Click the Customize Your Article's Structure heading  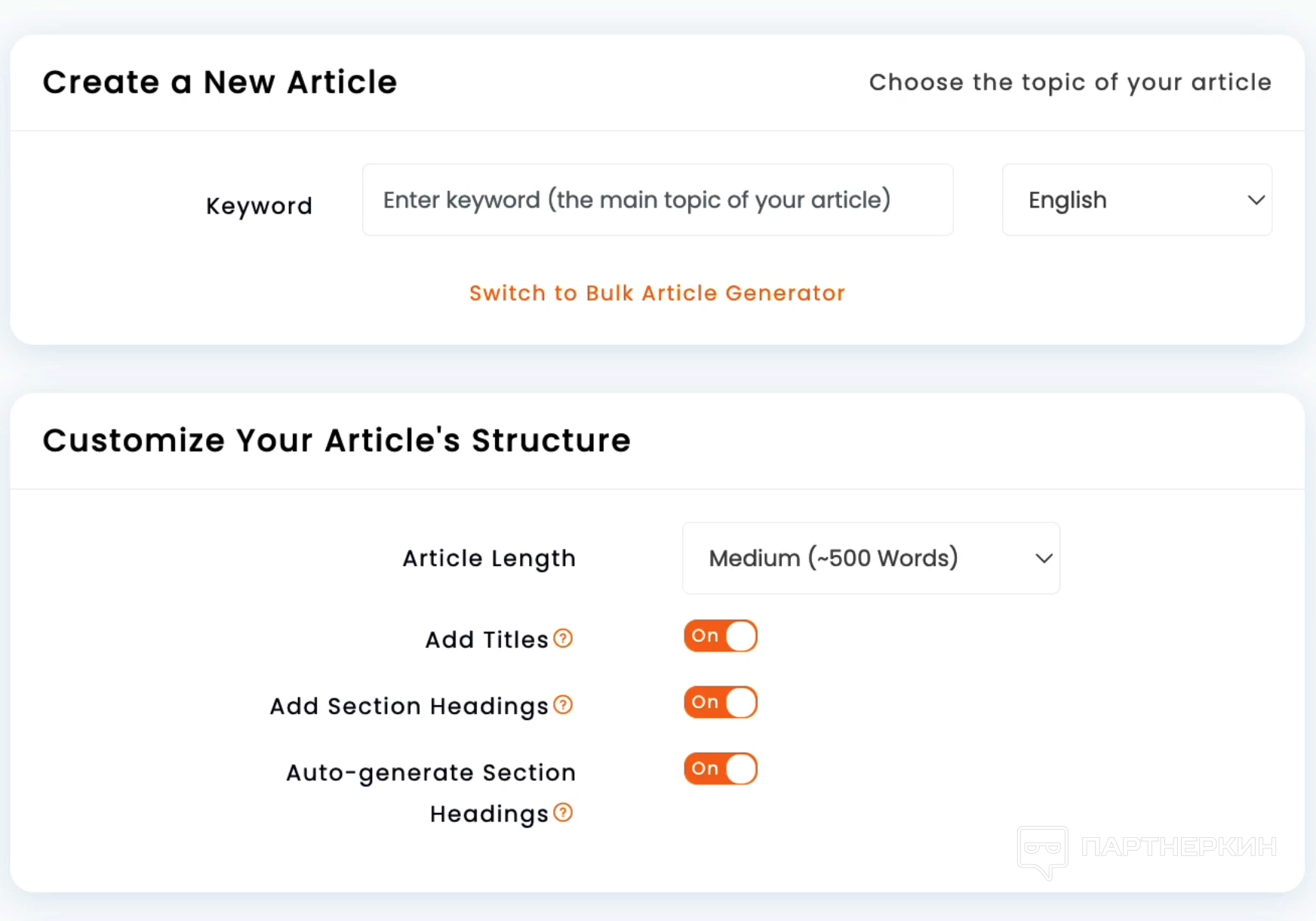(337, 440)
